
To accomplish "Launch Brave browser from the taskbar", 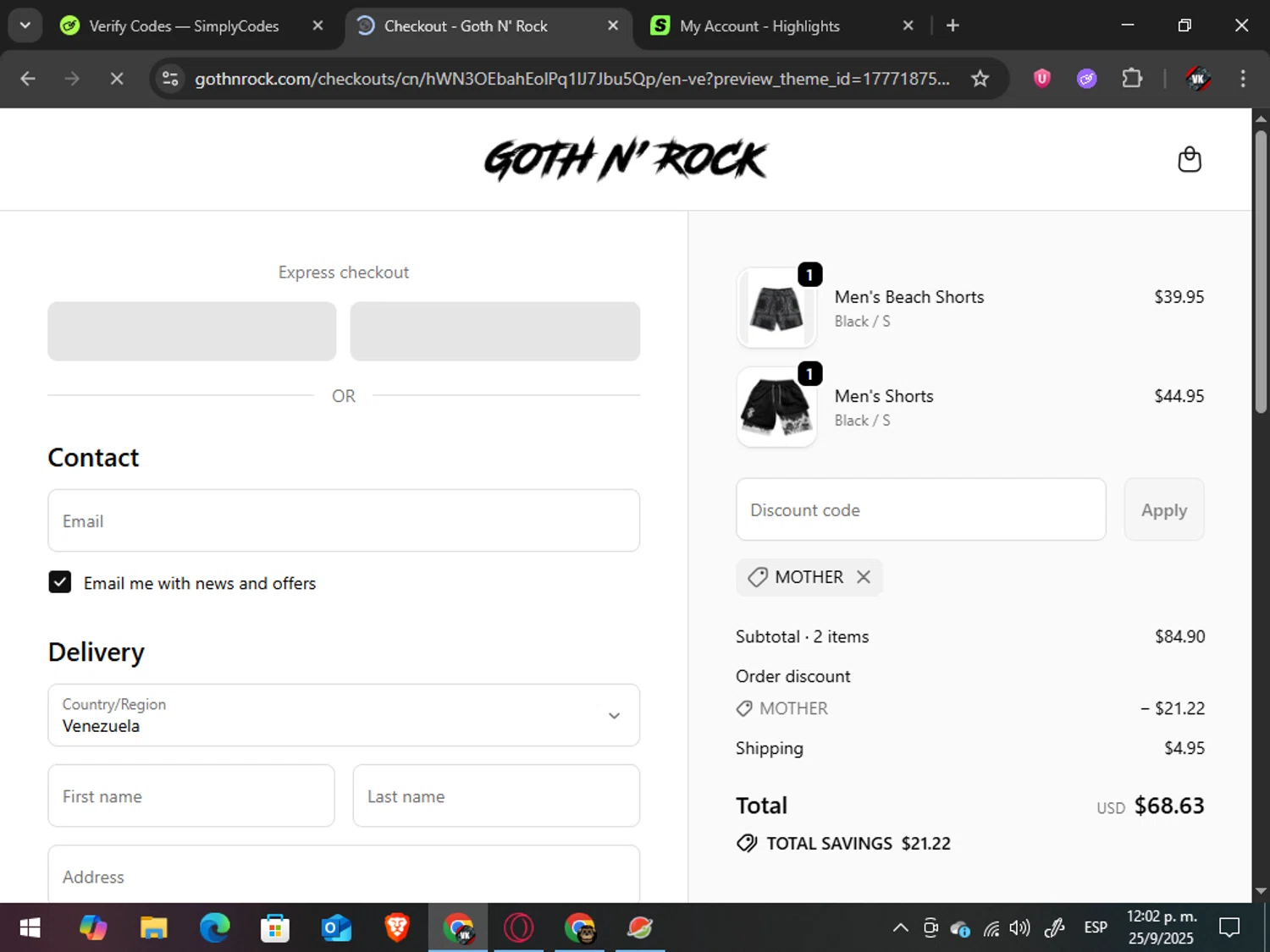I will click(x=397, y=927).
